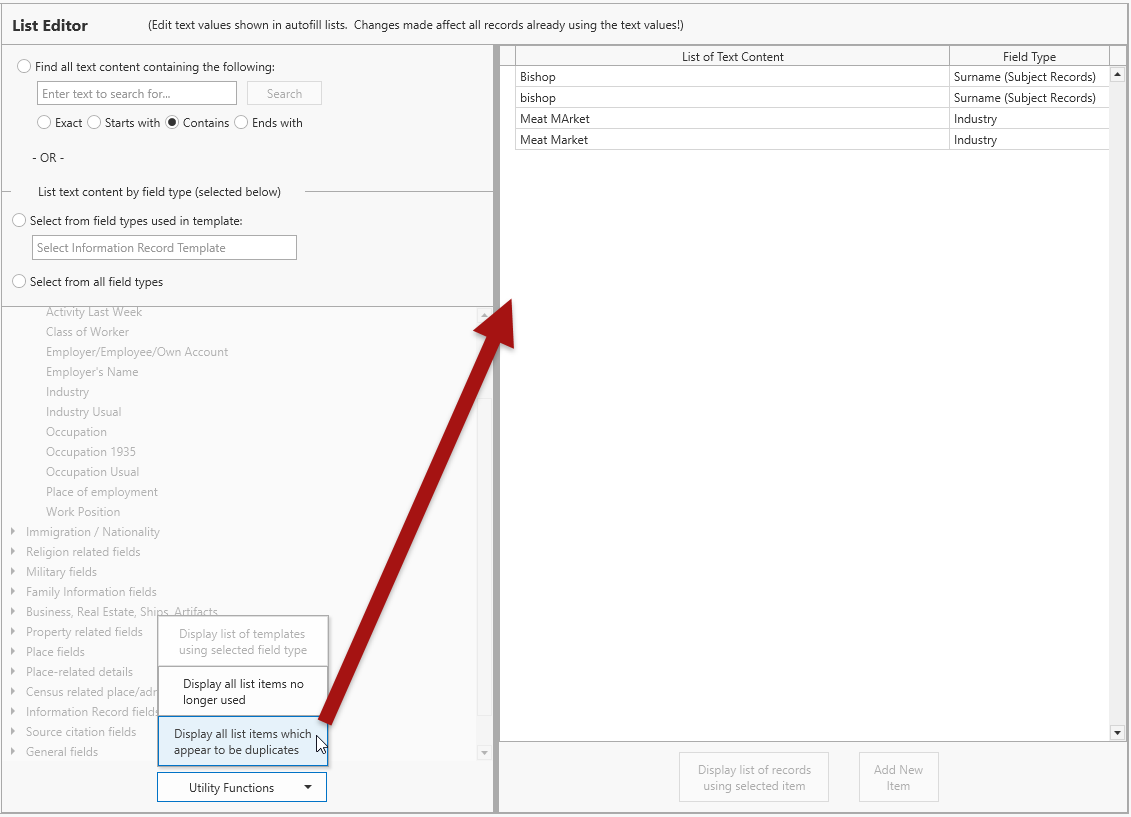1131x817 pixels.
Task: Choose 'Display all list items no longer used'
Action: 243,692
